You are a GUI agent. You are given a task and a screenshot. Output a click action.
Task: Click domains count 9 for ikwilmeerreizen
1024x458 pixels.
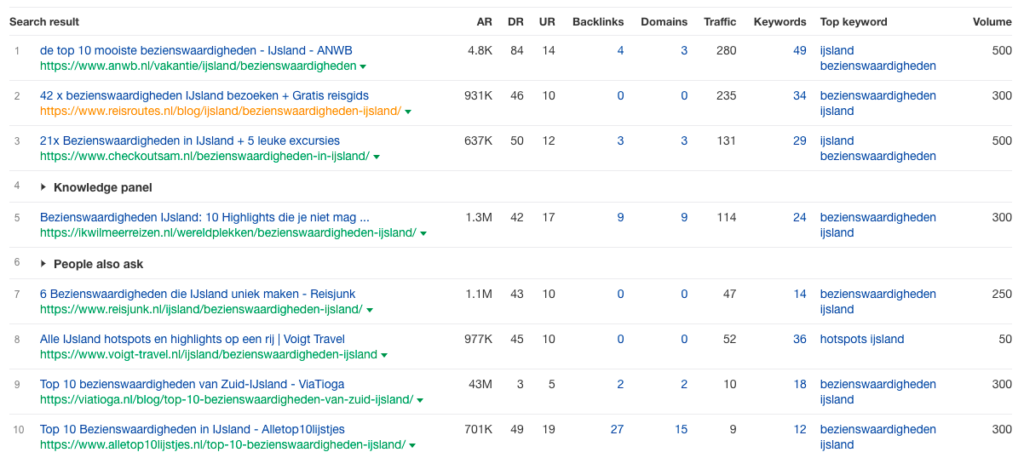click(x=684, y=218)
